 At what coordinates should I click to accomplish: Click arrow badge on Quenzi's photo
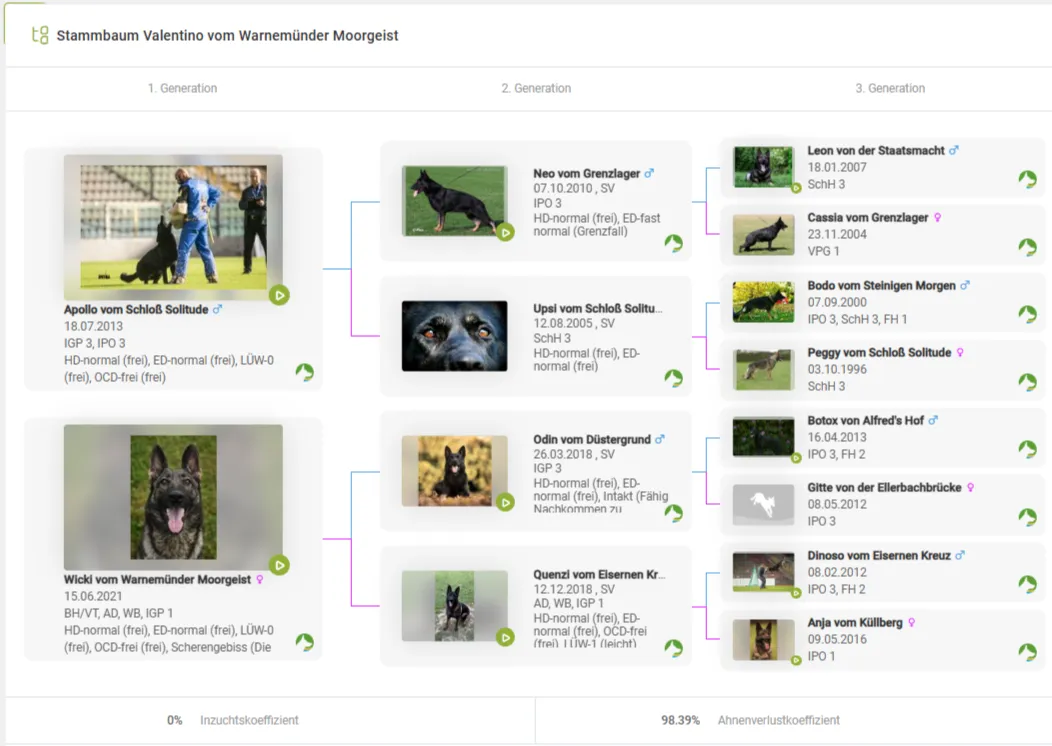coord(505,637)
